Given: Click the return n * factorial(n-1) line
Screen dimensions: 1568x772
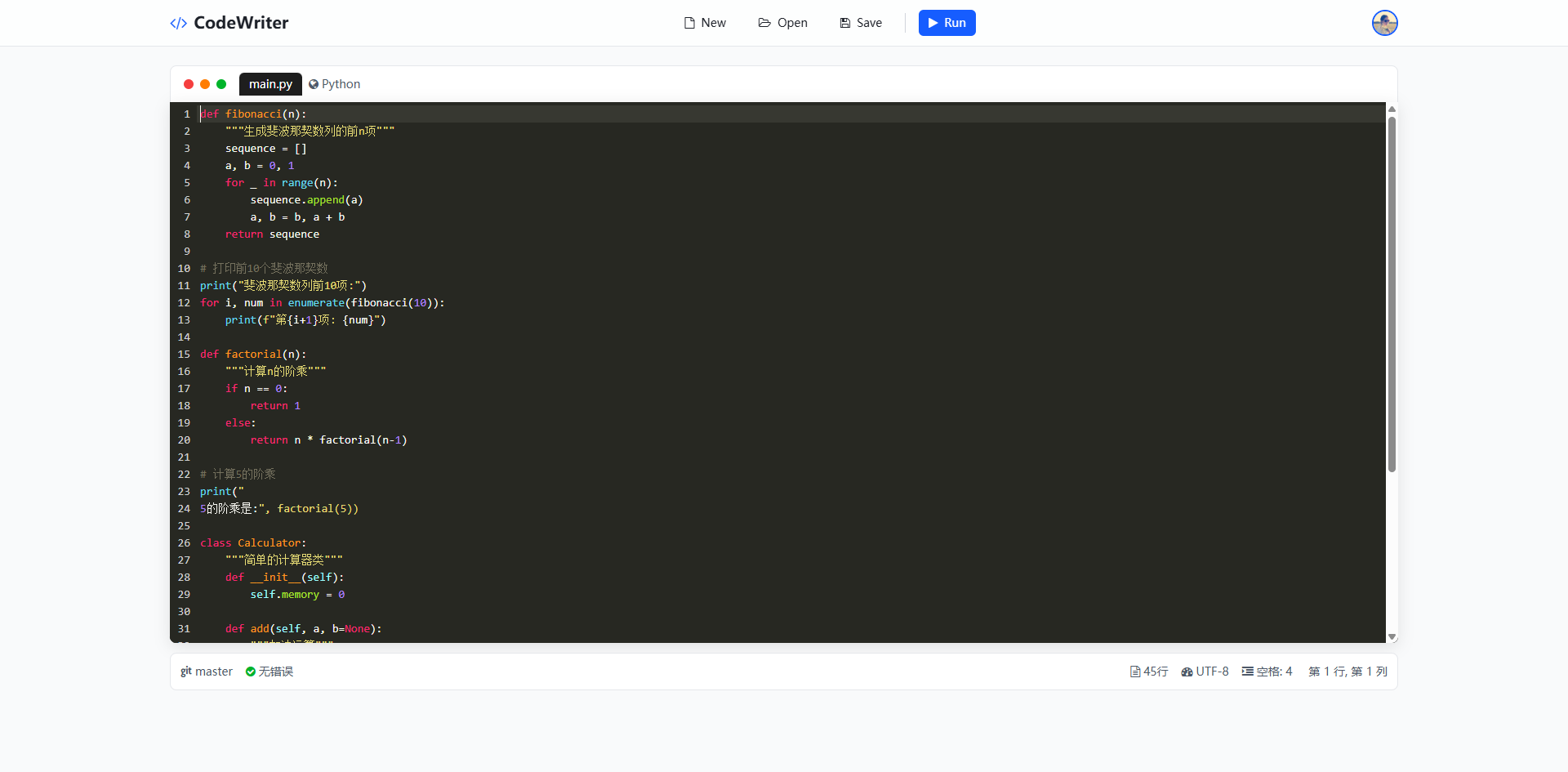Looking at the screenshot, I should 328,440.
